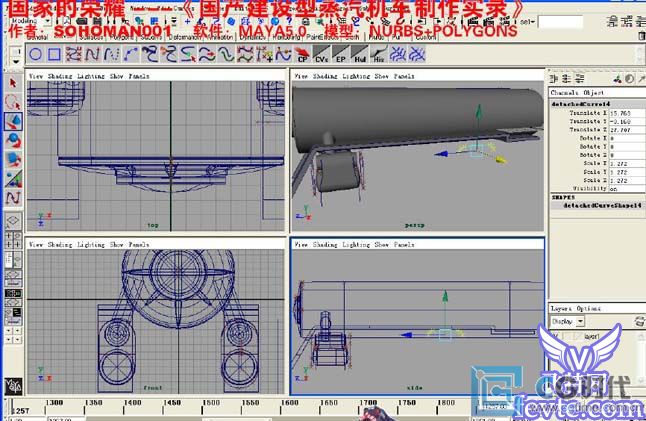Click the dashed N pencil curve shelf icon
This screenshot has height=421, width=646.
(111, 54)
